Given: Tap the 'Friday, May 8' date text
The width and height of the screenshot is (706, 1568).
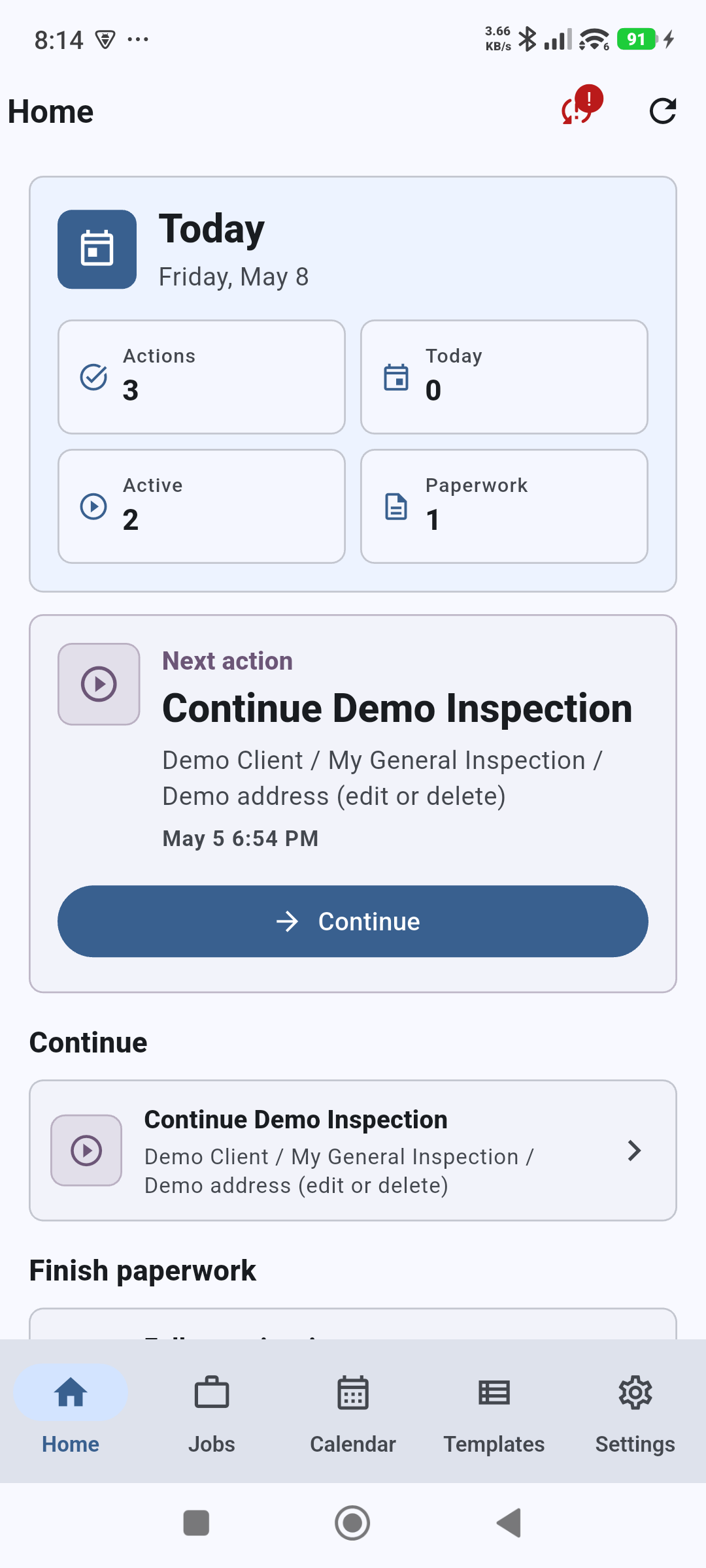Looking at the screenshot, I should pos(233,277).
